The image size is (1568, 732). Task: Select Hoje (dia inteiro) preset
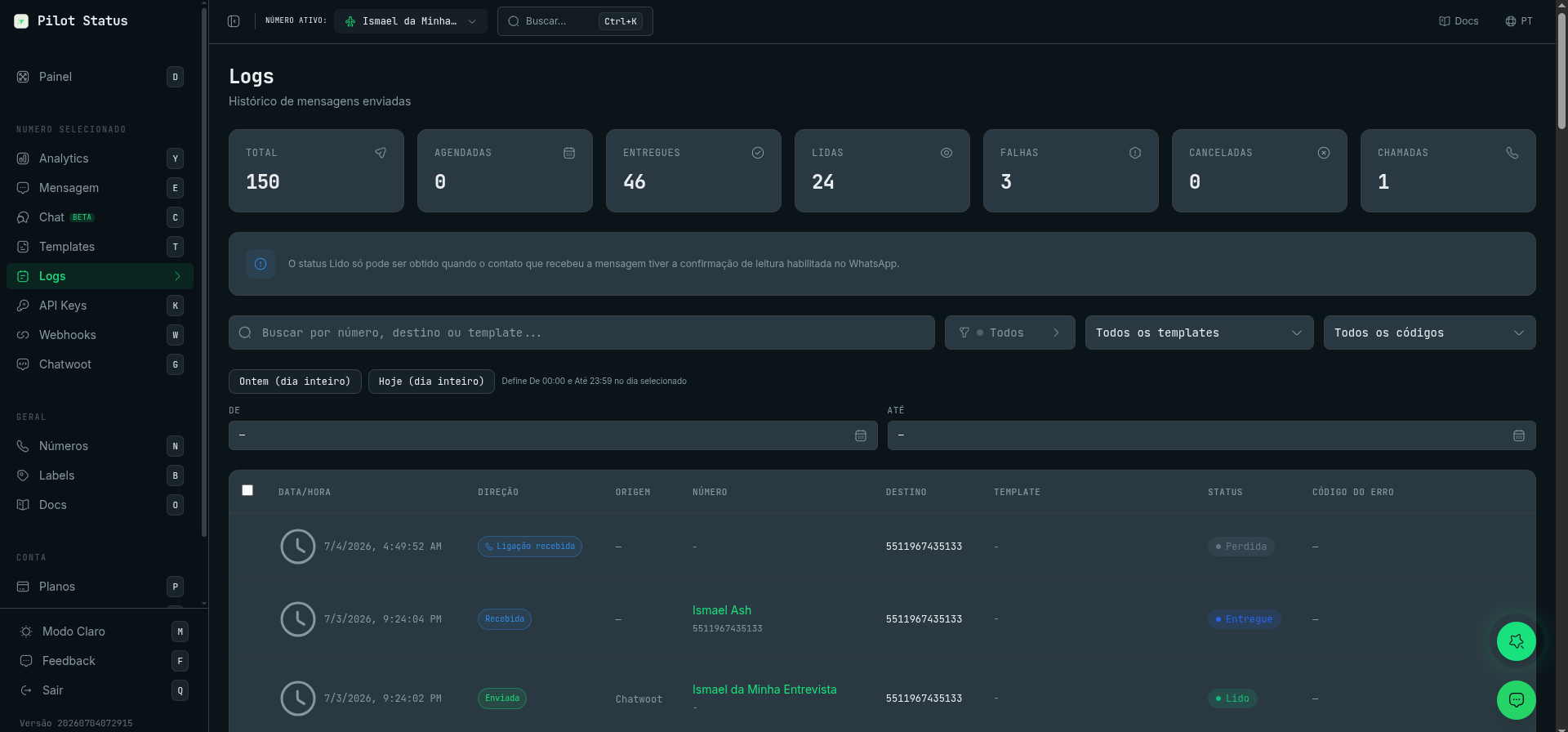coord(431,382)
